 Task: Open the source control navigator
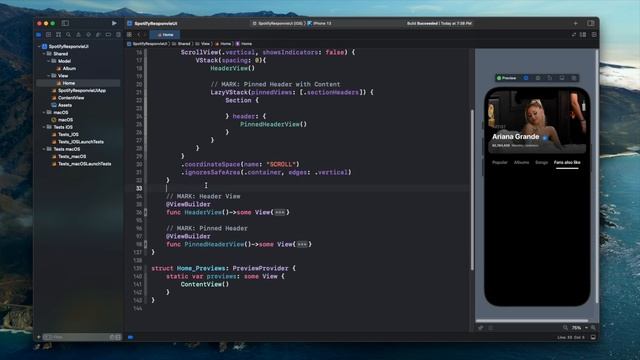point(49,35)
